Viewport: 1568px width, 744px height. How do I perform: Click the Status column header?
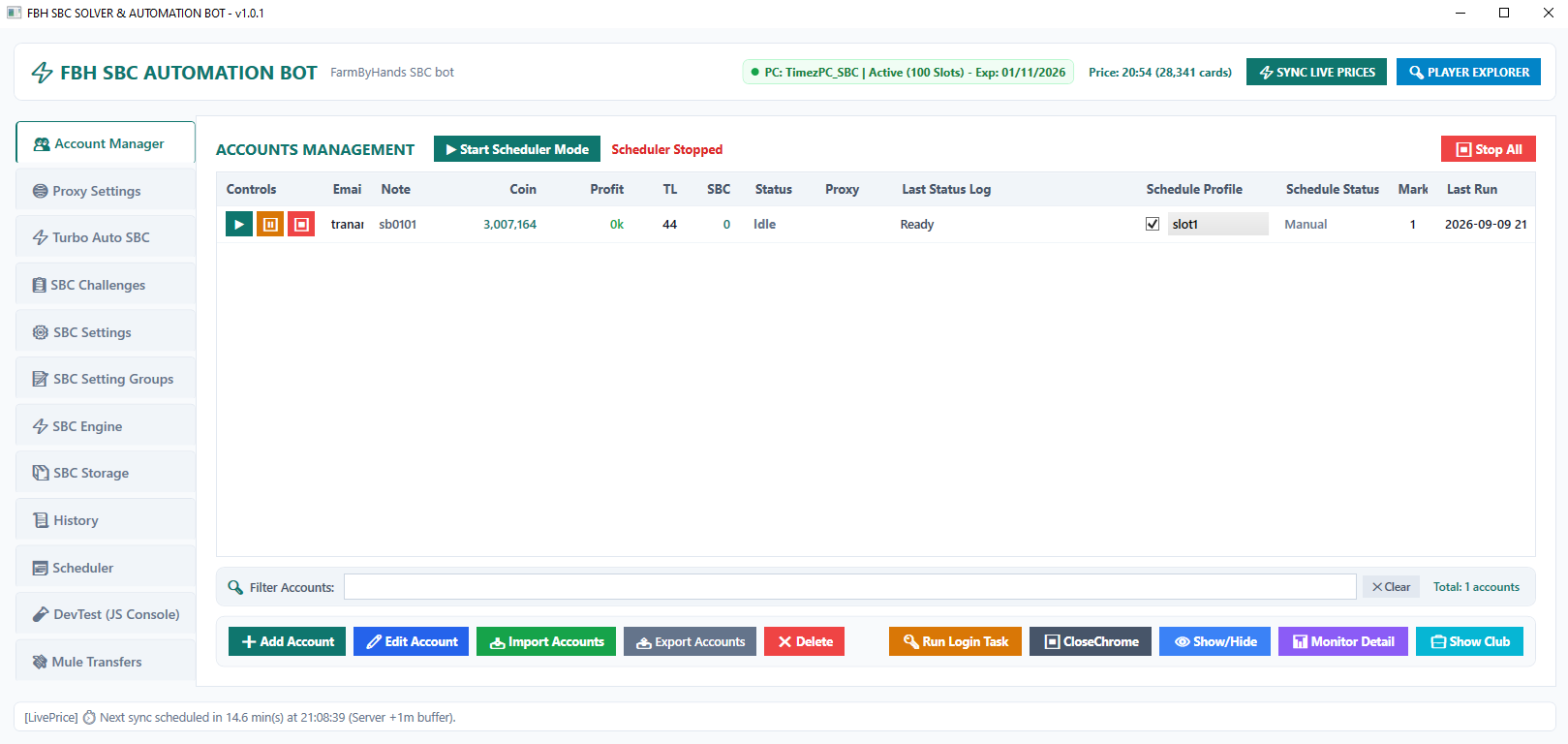point(774,189)
